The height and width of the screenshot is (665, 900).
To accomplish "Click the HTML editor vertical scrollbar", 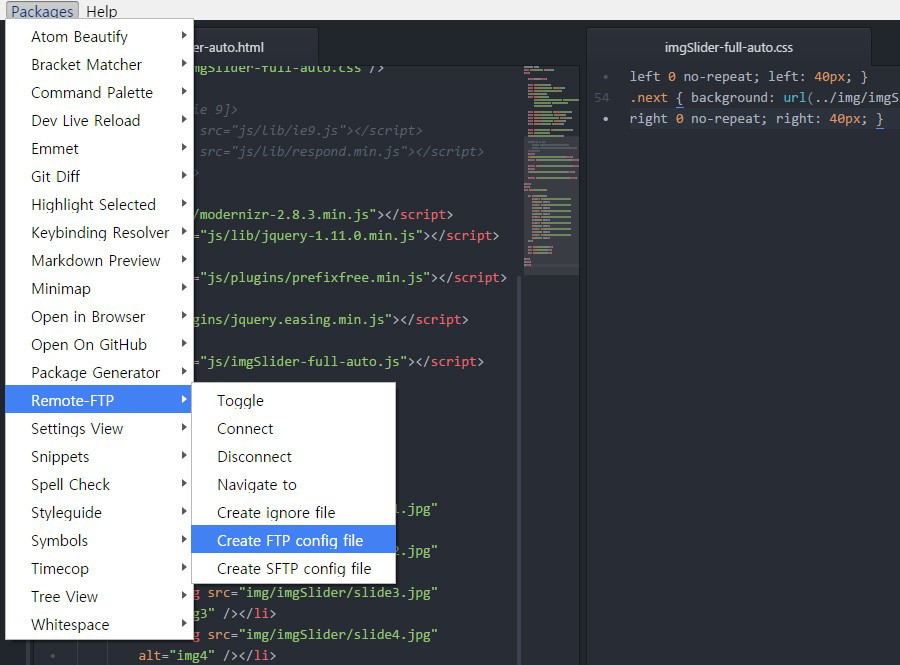I will pos(519,470).
